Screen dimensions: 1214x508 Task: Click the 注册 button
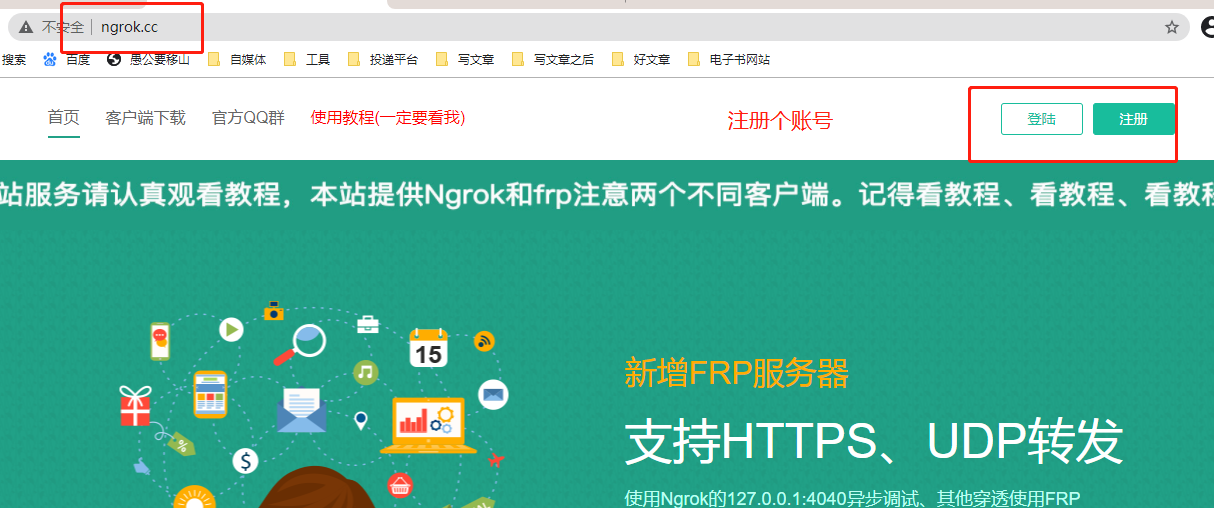point(1133,119)
